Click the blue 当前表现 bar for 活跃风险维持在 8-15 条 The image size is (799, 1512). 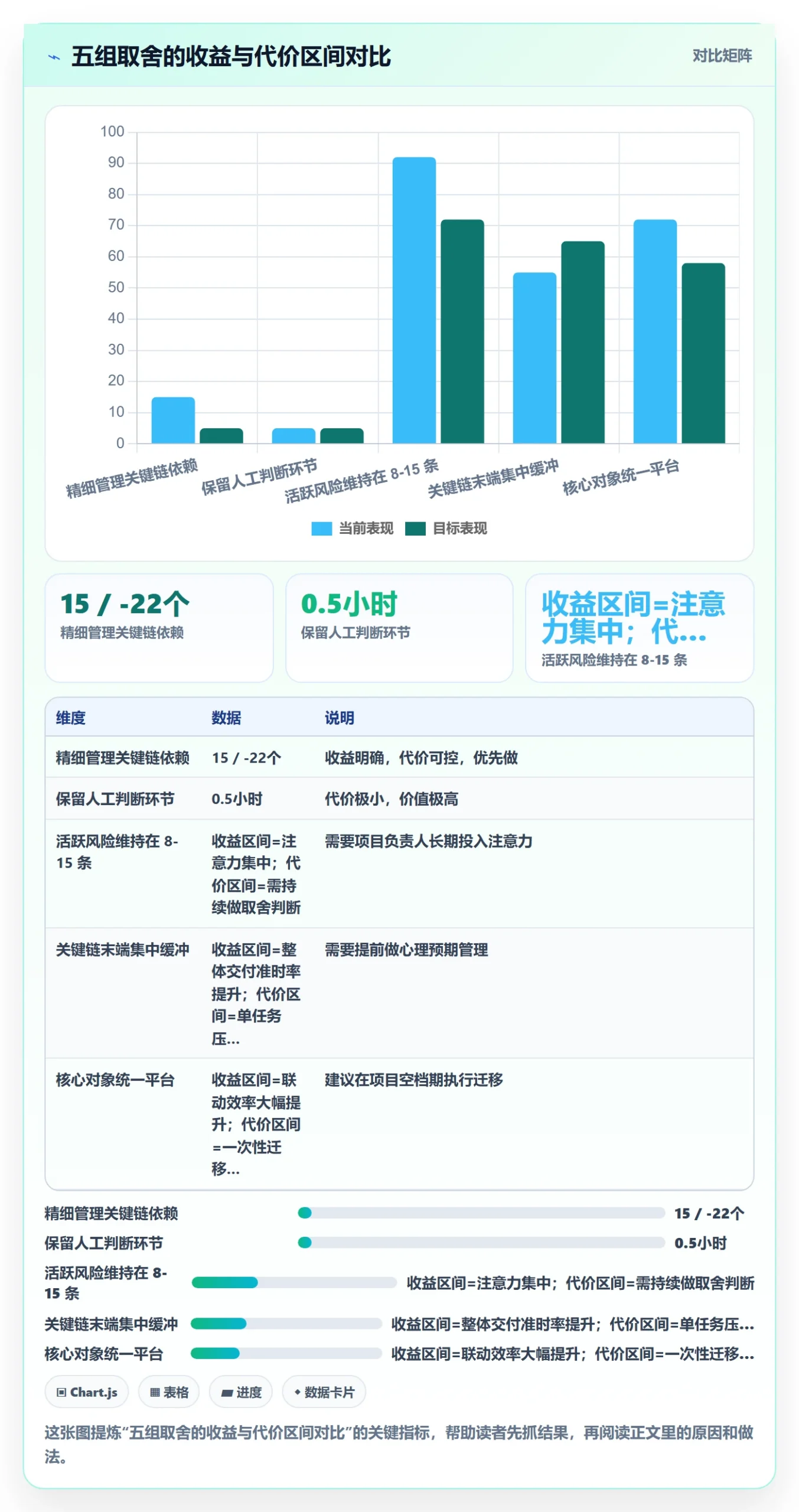point(414,300)
